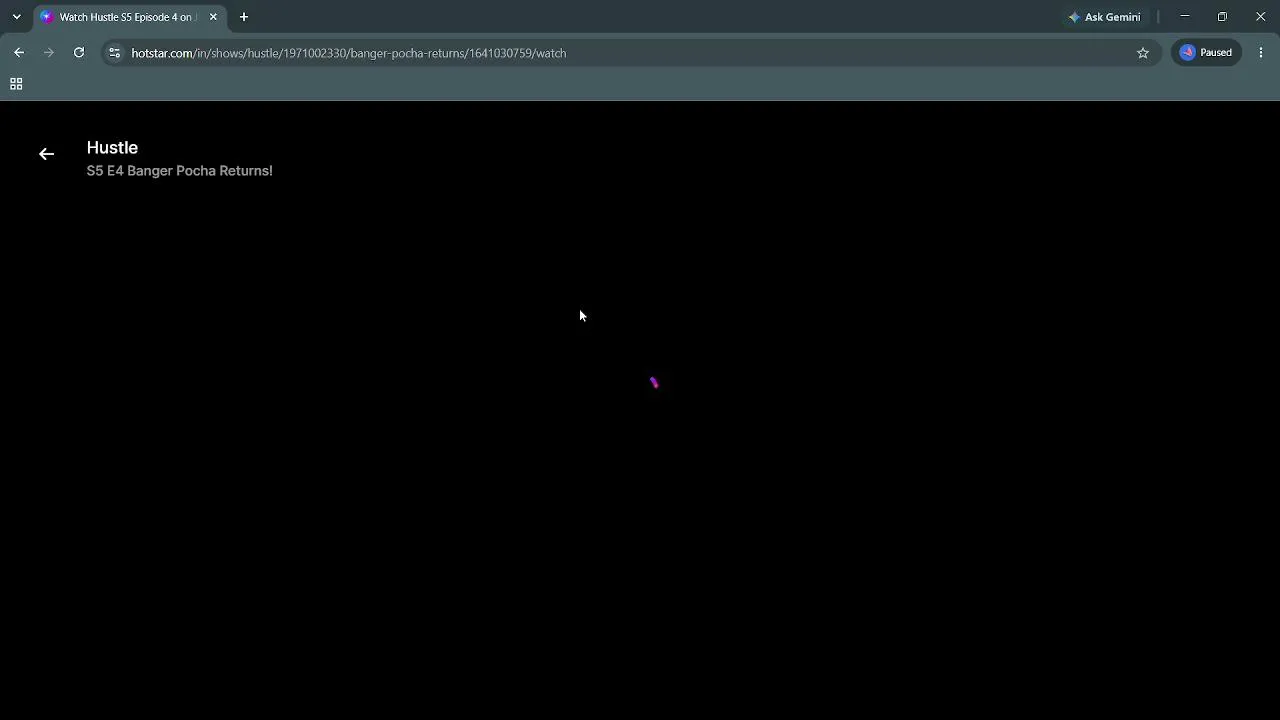
Task: Open the Chrome three-dot menu
Action: [x=1261, y=53]
